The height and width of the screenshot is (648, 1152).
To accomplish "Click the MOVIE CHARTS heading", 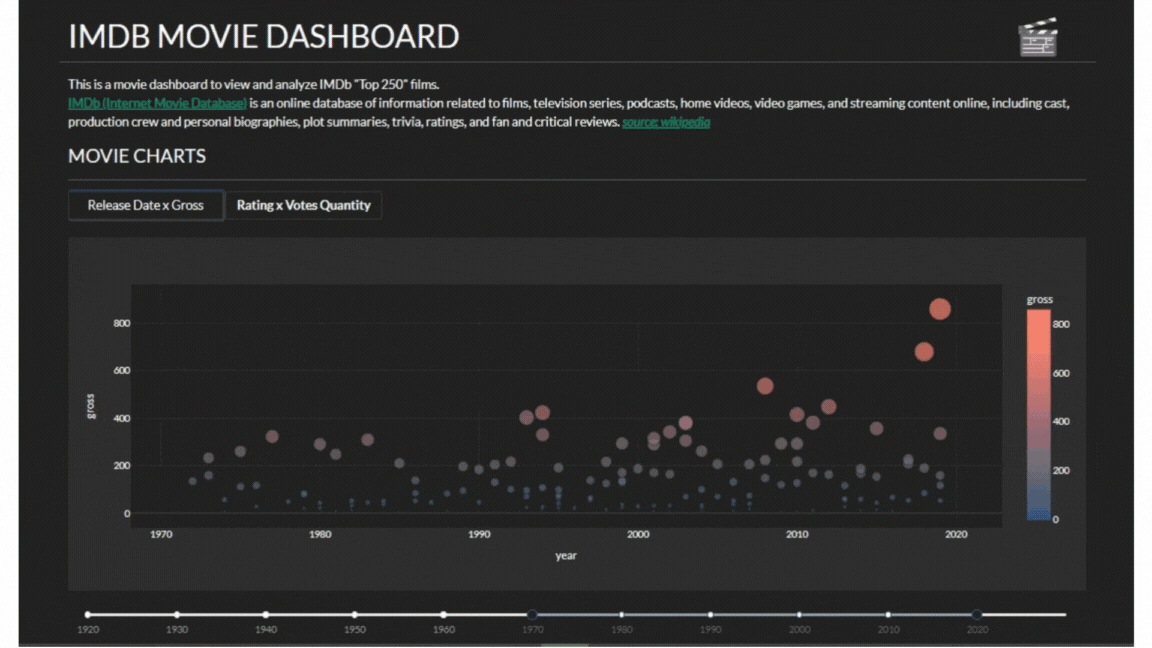I will click(x=135, y=156).
